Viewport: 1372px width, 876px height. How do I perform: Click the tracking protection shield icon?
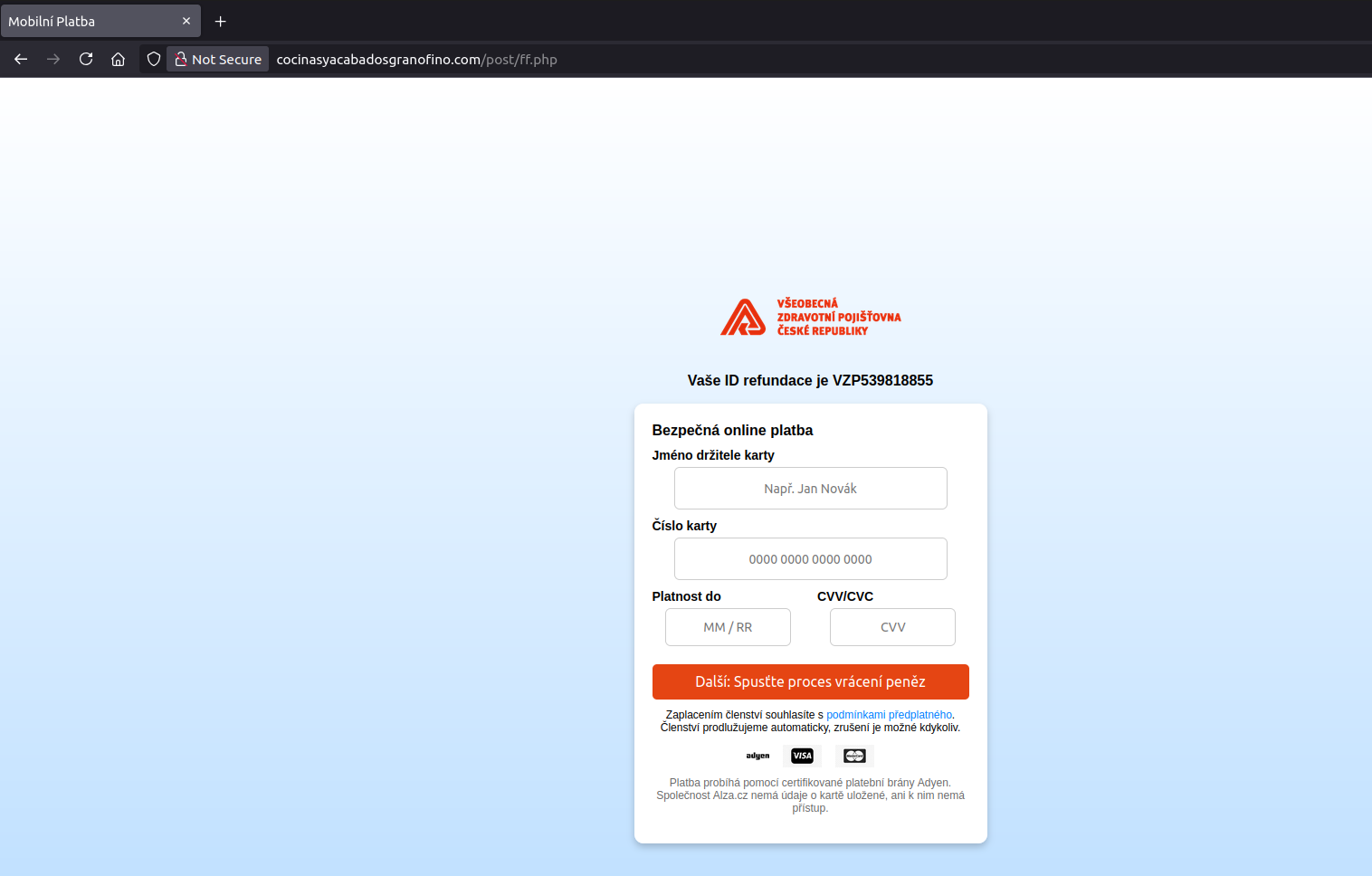(x=154, y=59)
